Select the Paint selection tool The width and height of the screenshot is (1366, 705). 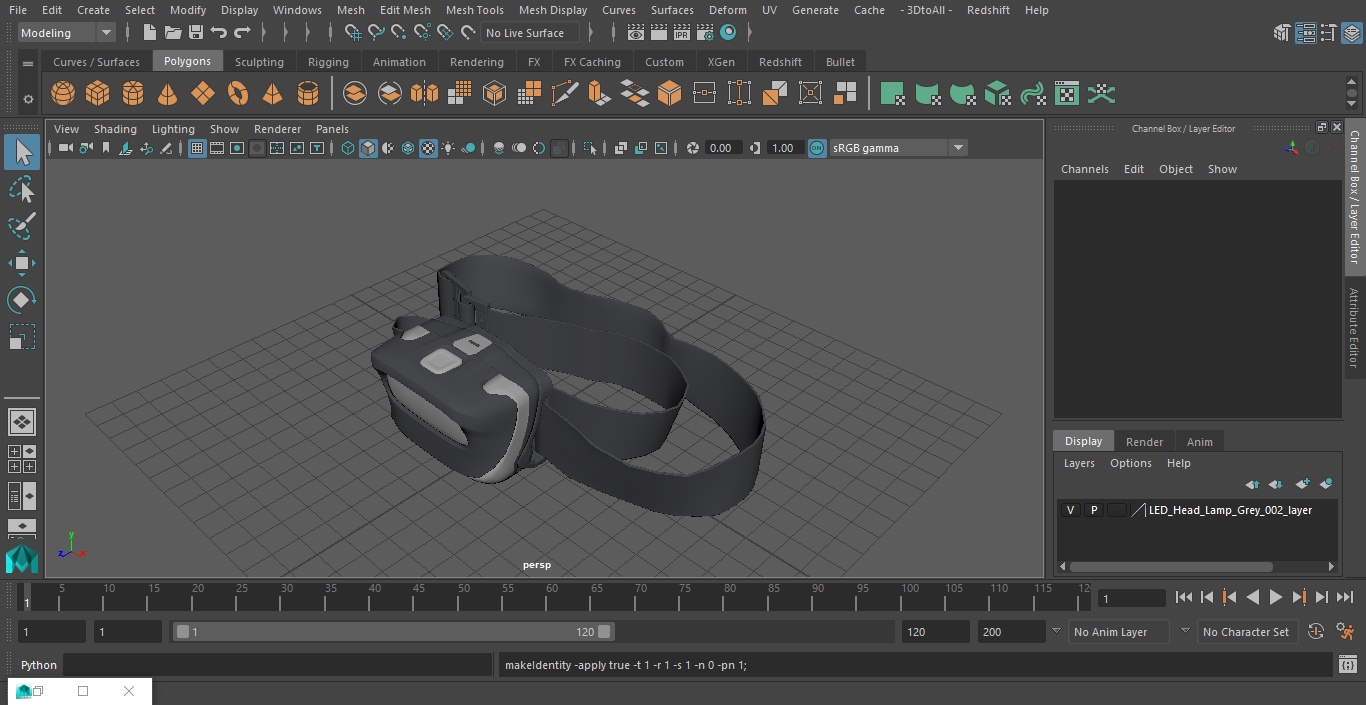coord(22,226)
